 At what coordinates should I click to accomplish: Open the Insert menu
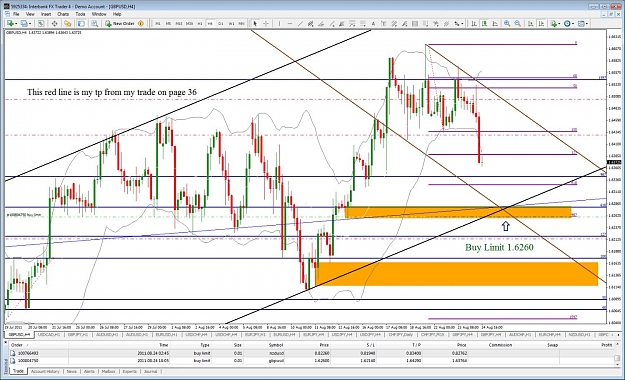point(46,14)
